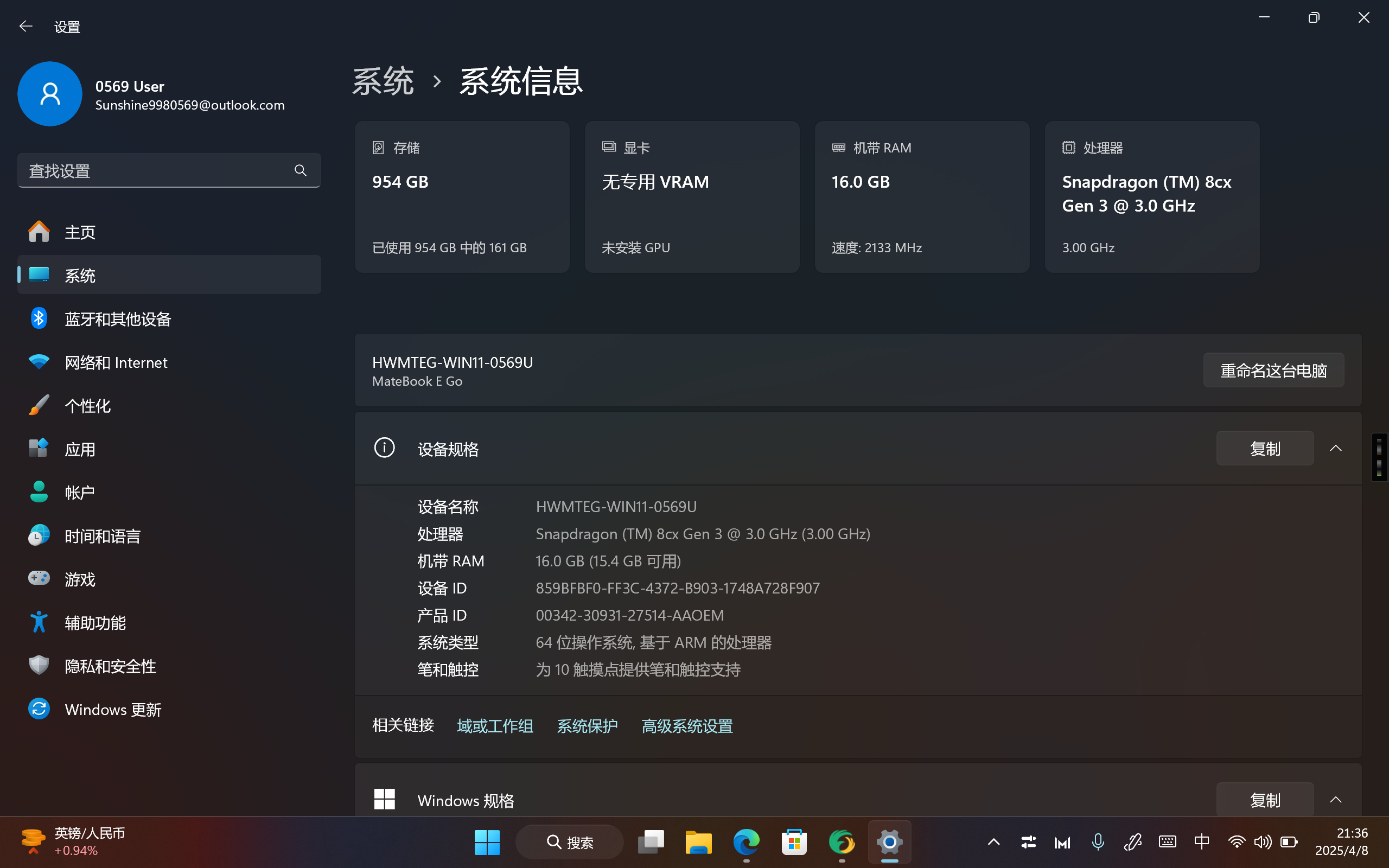Open 个性化 personalization settings
Viewport: 1389px width, 868px height.
pos(87,406)
